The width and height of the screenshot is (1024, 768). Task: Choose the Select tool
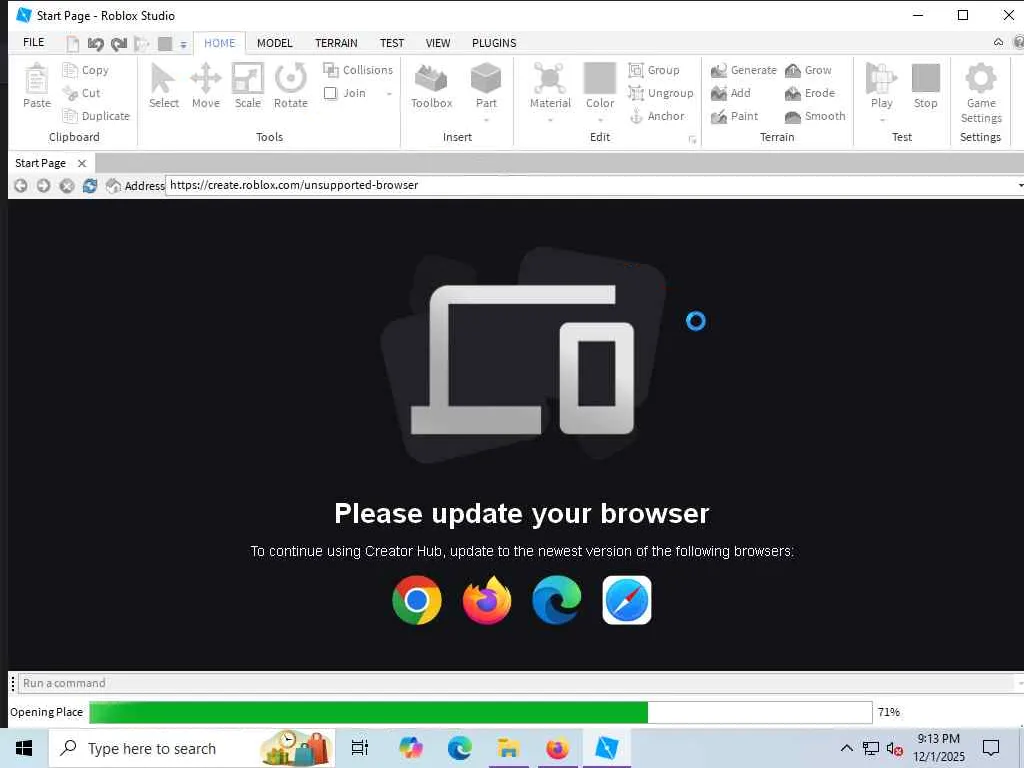(x=163, y=86)
